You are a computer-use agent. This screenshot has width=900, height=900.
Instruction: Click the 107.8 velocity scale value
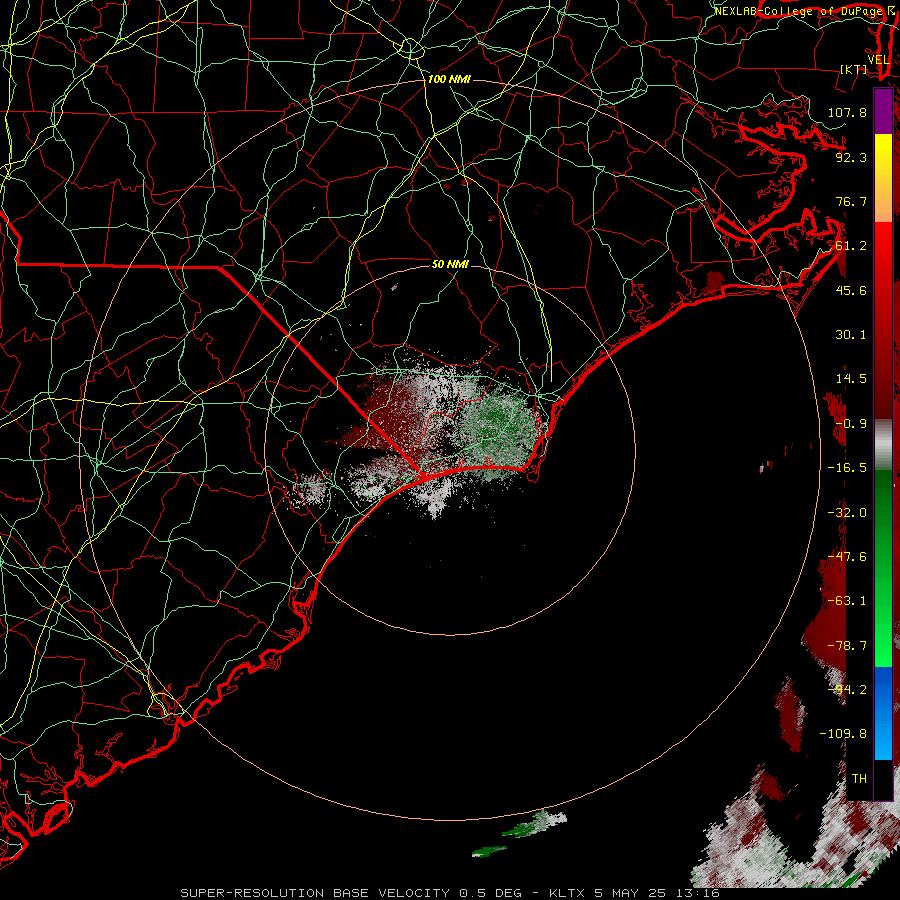[847, 112]
